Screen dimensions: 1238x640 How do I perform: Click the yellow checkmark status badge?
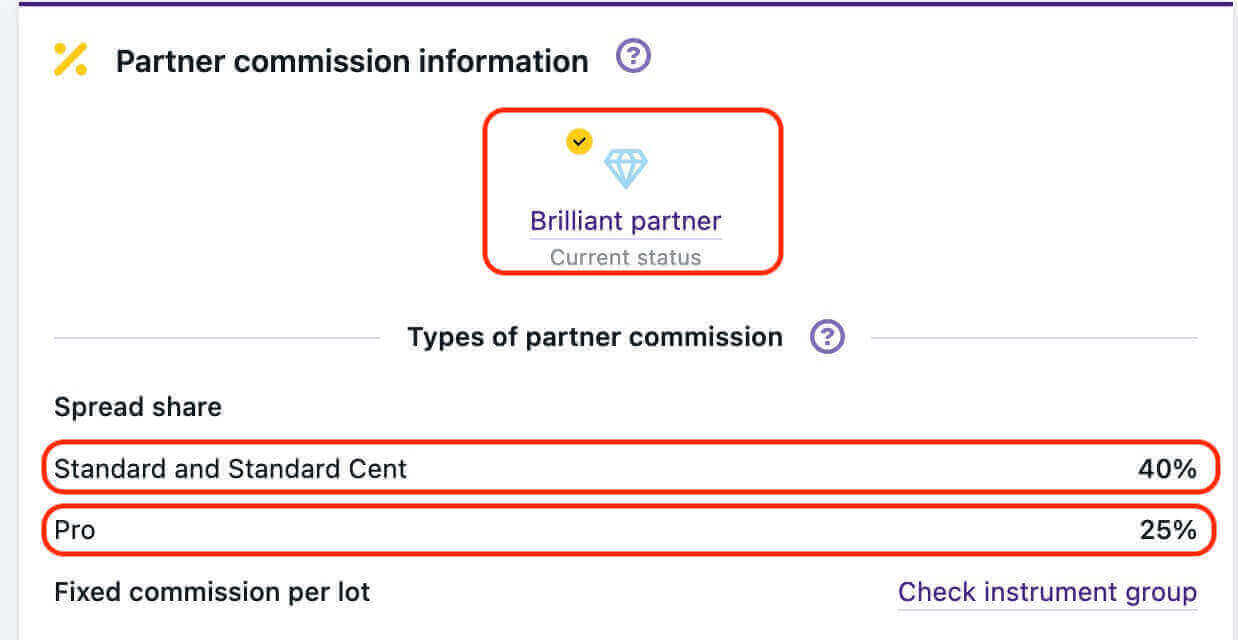coord(579,141)
